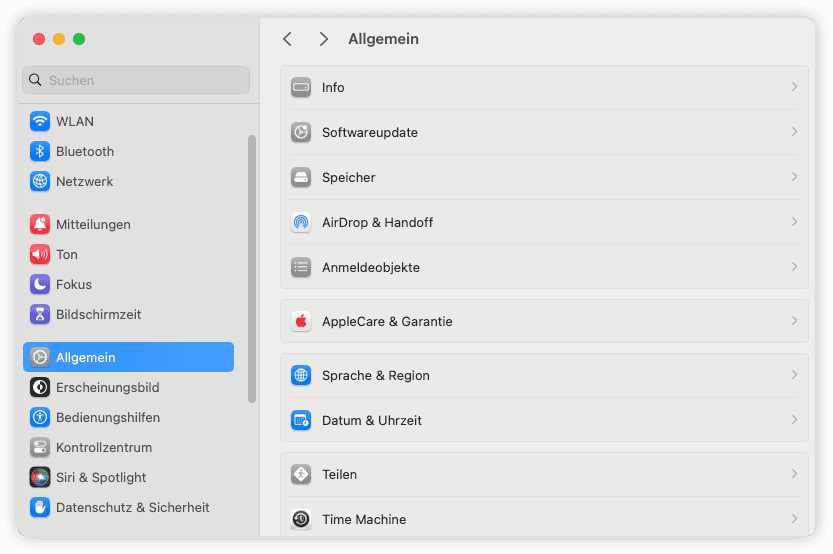Screen dimensions: 833x554
Task: Click the Kontrollzentrum icon
Action: click(x=40, y=448)
